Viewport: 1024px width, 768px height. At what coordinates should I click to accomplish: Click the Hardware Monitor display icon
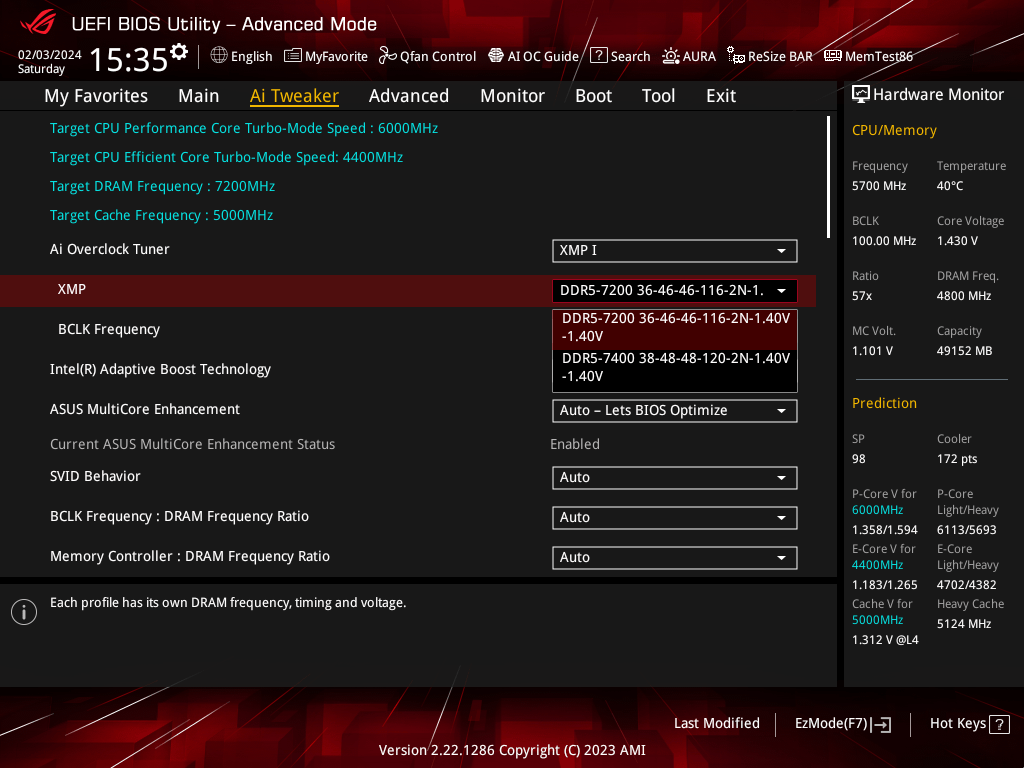point(861,95)
